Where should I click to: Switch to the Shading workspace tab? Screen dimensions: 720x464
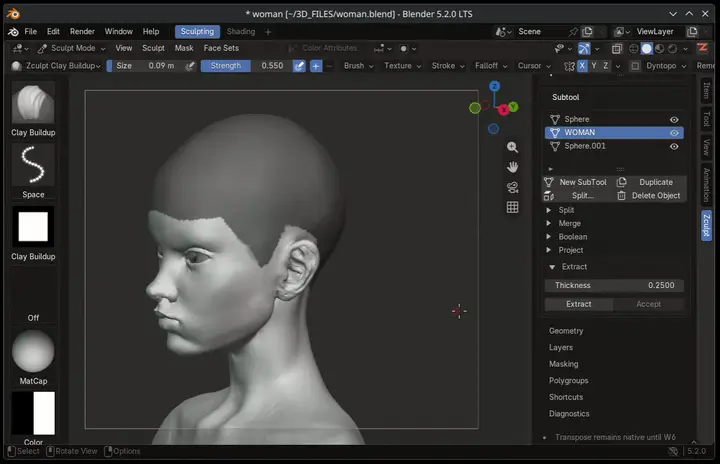pos(241,32)
